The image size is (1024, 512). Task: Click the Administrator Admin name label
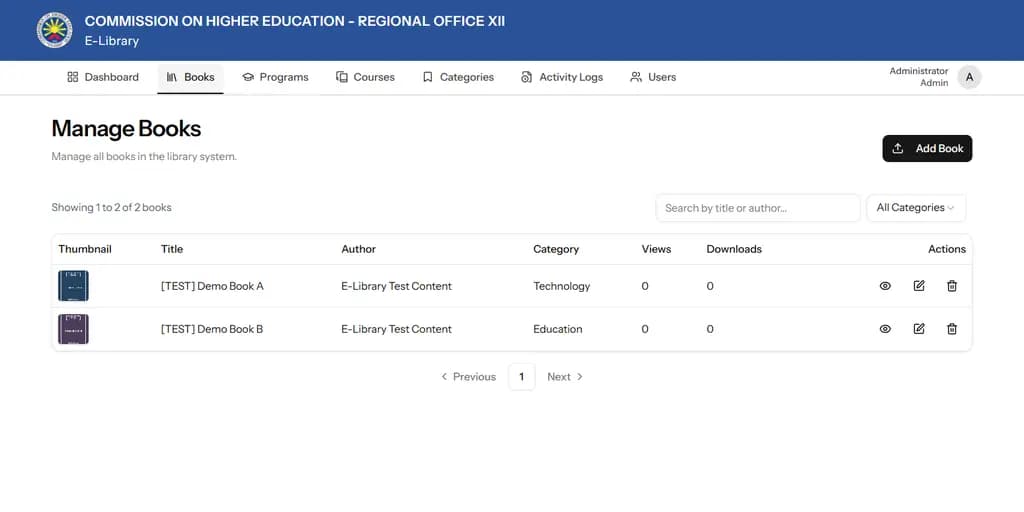919,77
